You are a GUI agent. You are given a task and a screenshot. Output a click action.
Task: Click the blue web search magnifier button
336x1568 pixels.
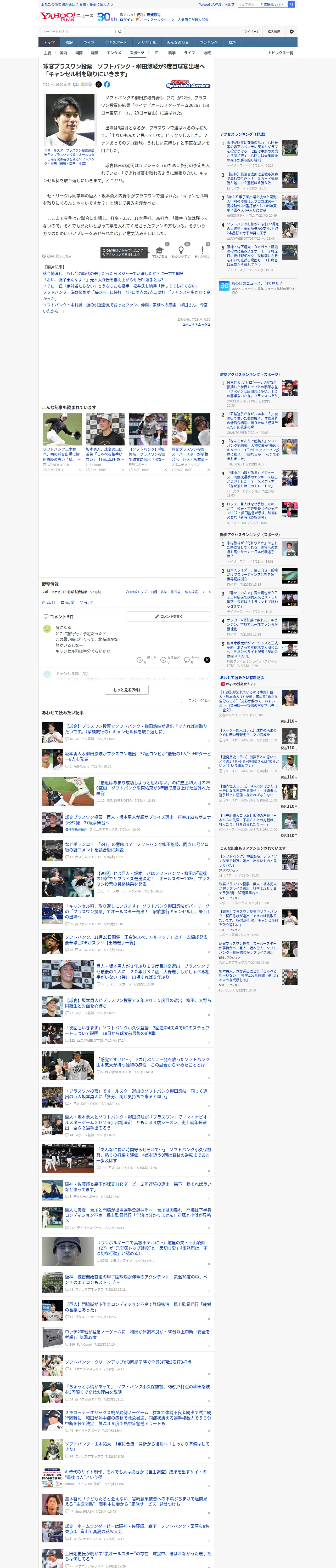coord(292,4)
